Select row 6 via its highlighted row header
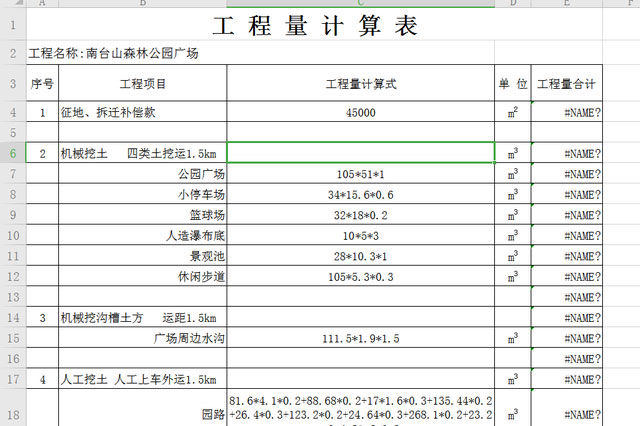 click(x=13, y=153)
